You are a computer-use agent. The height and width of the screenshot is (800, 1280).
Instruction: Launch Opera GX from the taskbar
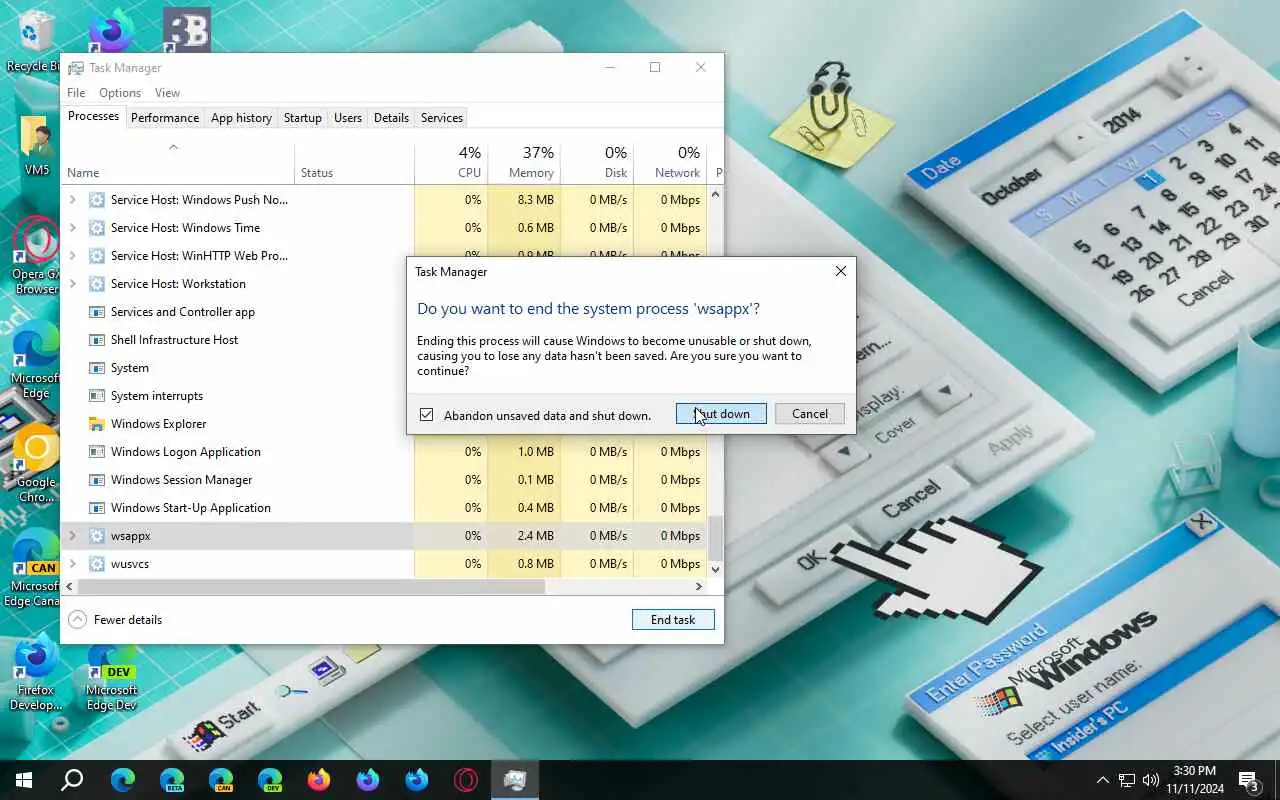[466, 780]
